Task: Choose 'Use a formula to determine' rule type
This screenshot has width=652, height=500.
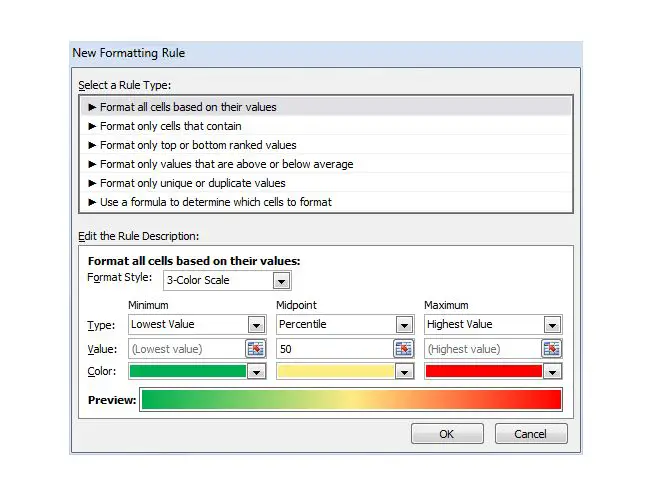Action: click(x=326, y=202)
